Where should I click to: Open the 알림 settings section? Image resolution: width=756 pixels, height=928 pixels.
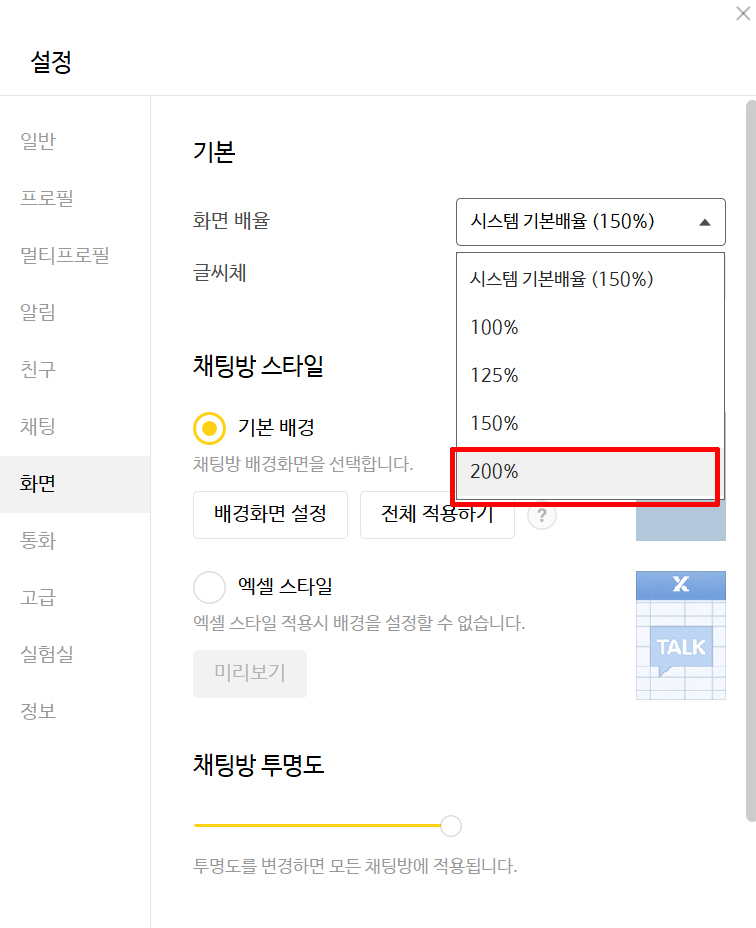click(75, 312)
